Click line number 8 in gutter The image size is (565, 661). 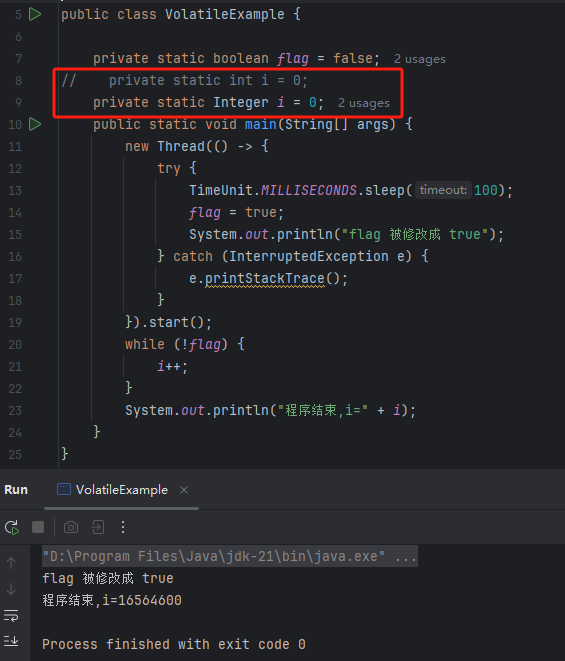pos(18,81)
